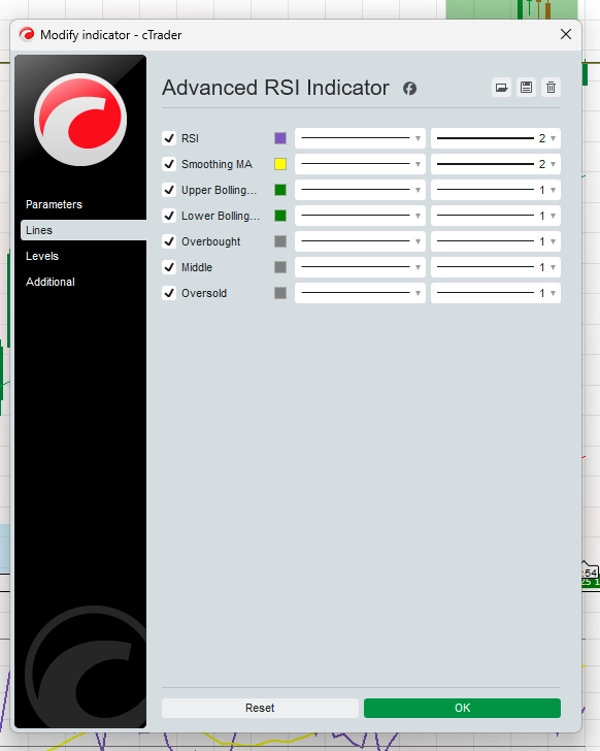Toggle the Overbought line checkbox
Screen dimensions: 600x751
(169, 241)
